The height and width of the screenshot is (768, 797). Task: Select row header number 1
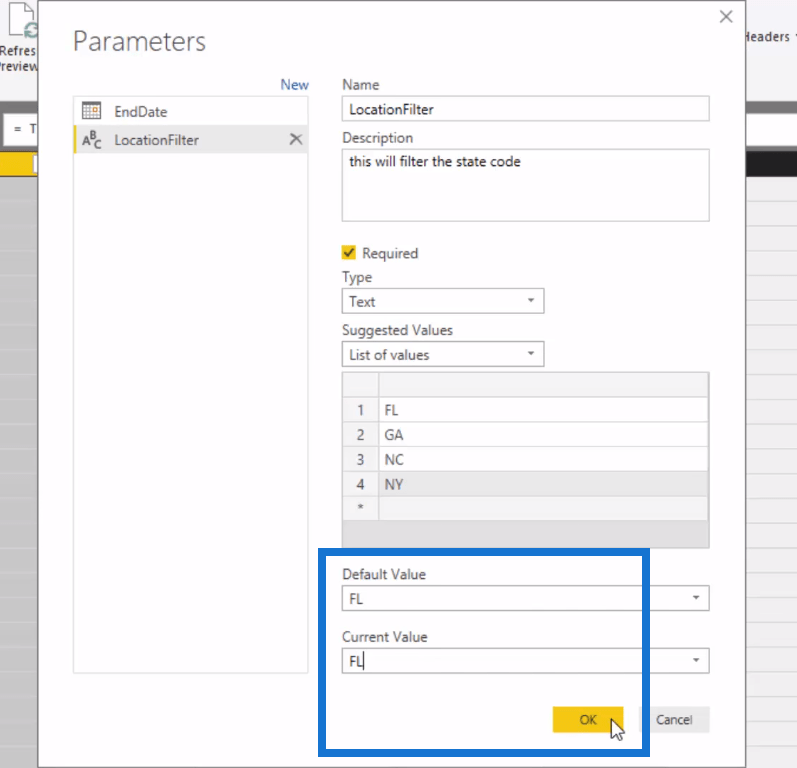click(360, 410)
